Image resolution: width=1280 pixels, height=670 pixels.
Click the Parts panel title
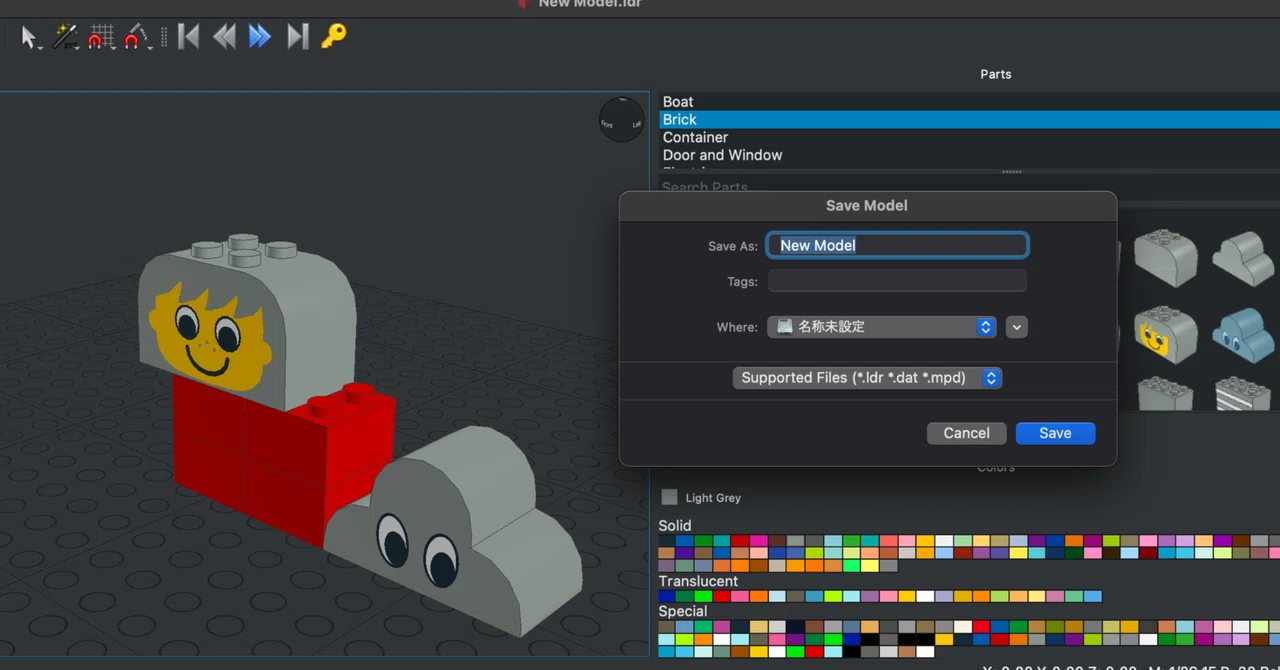(x=995, y=74)
